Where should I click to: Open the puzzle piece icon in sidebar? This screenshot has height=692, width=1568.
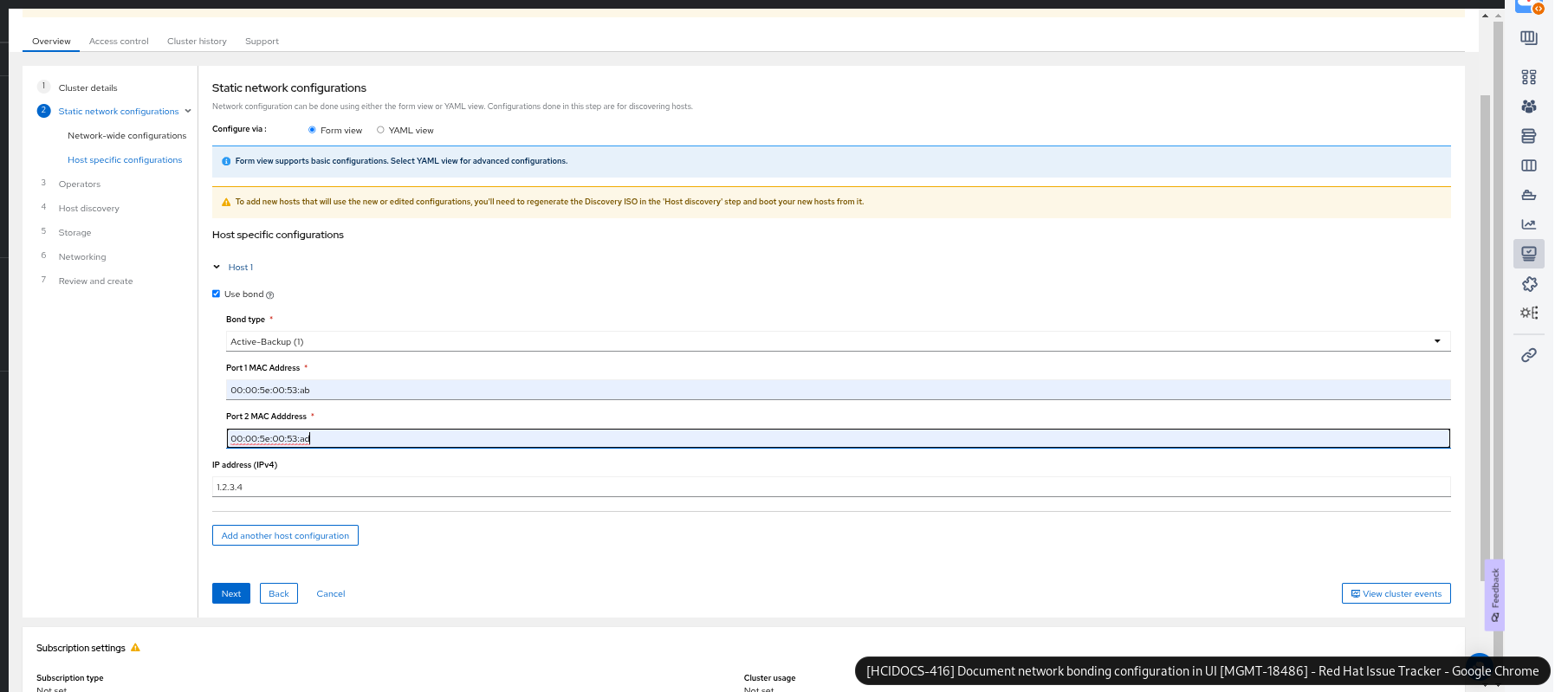point(1529,284)
